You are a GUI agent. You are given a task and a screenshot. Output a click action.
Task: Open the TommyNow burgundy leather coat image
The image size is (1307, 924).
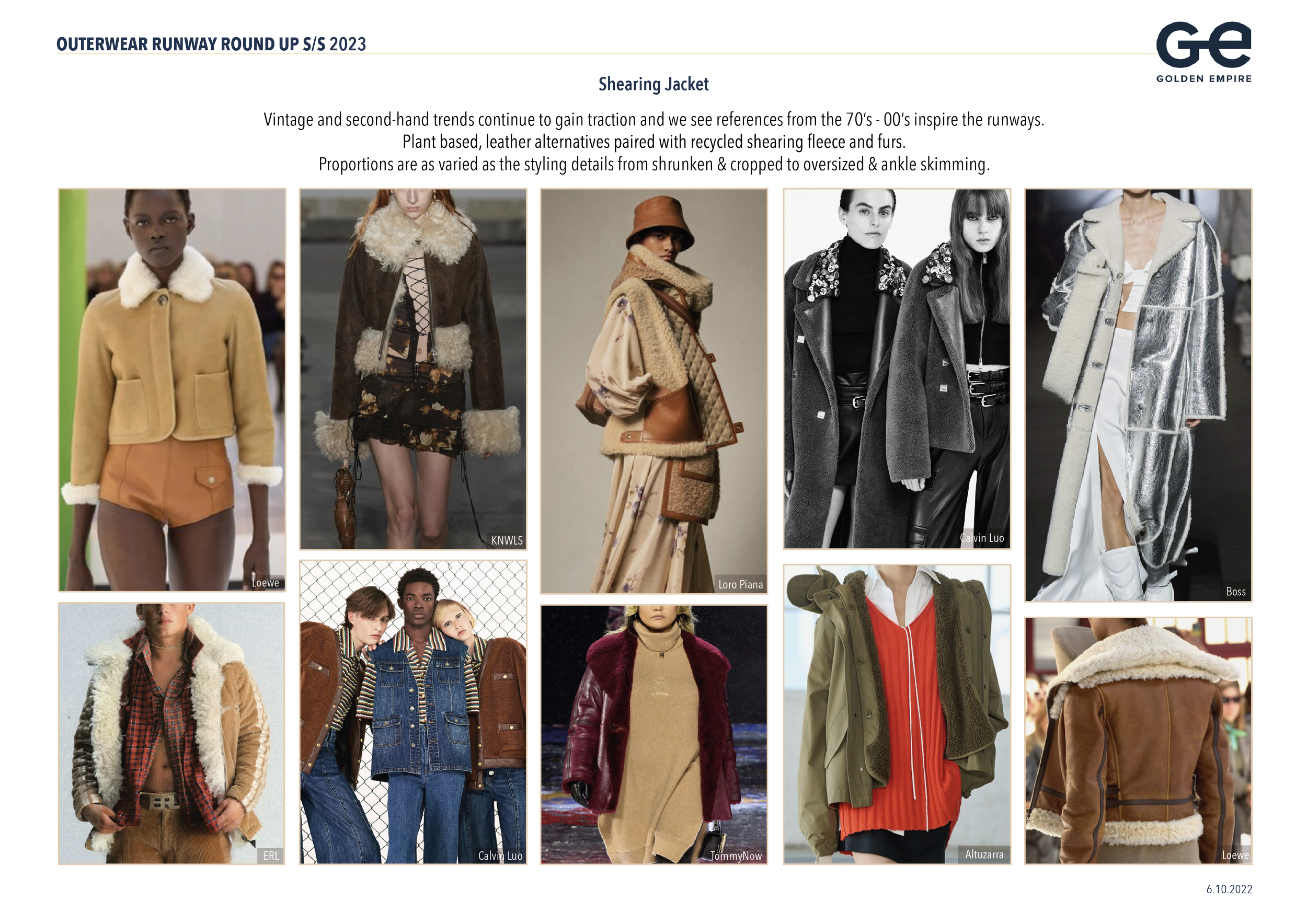[x=653, y=734]
